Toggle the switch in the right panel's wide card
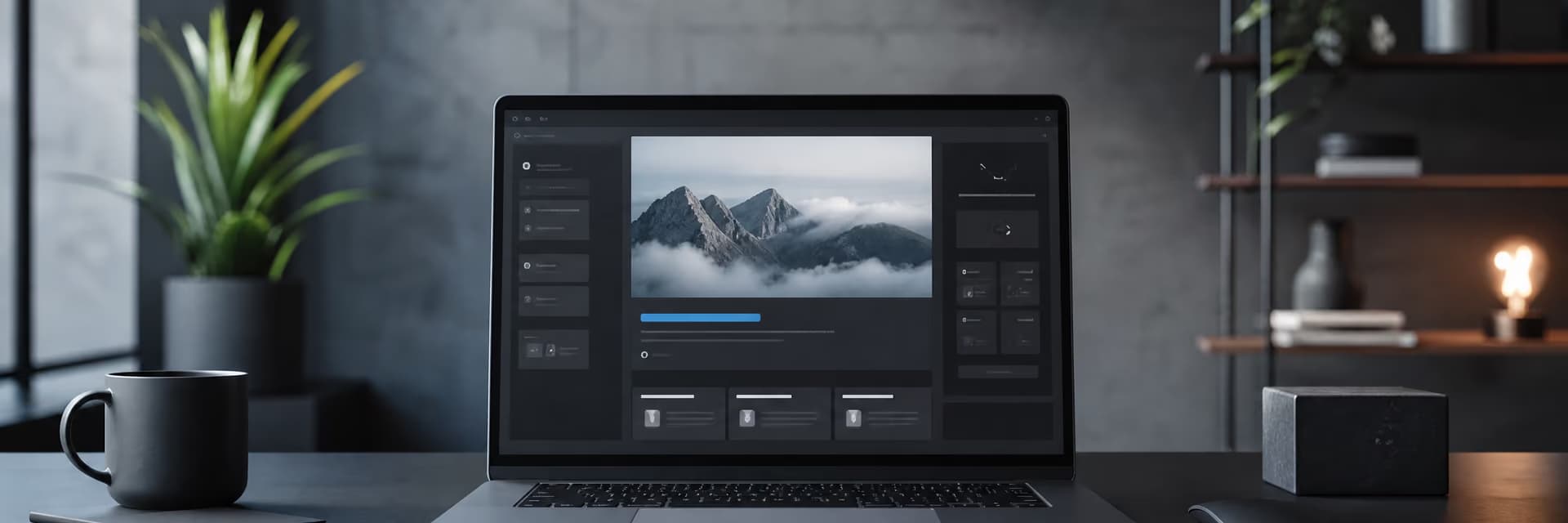Viewport: 1568px width, 523px height. tap(1002, 230)
